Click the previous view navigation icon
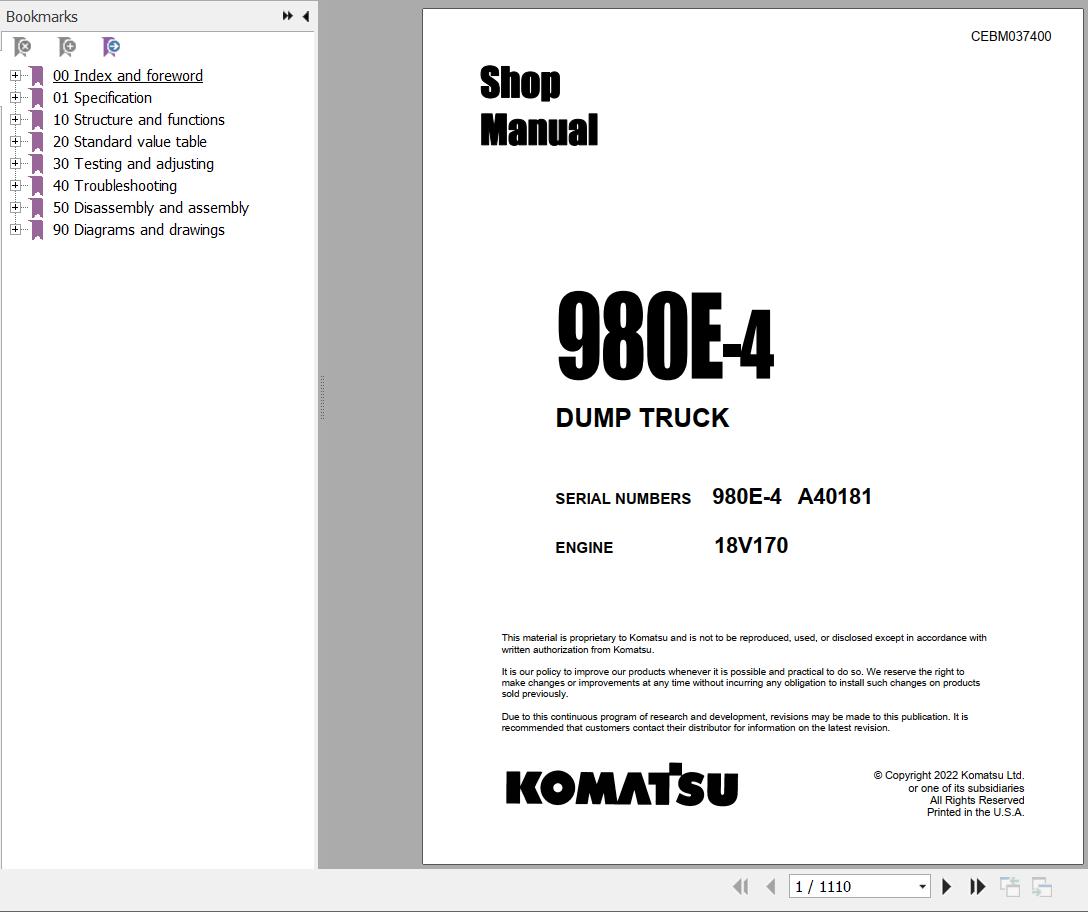Viewport: 1088px width, 912px height. (1010, 886)
